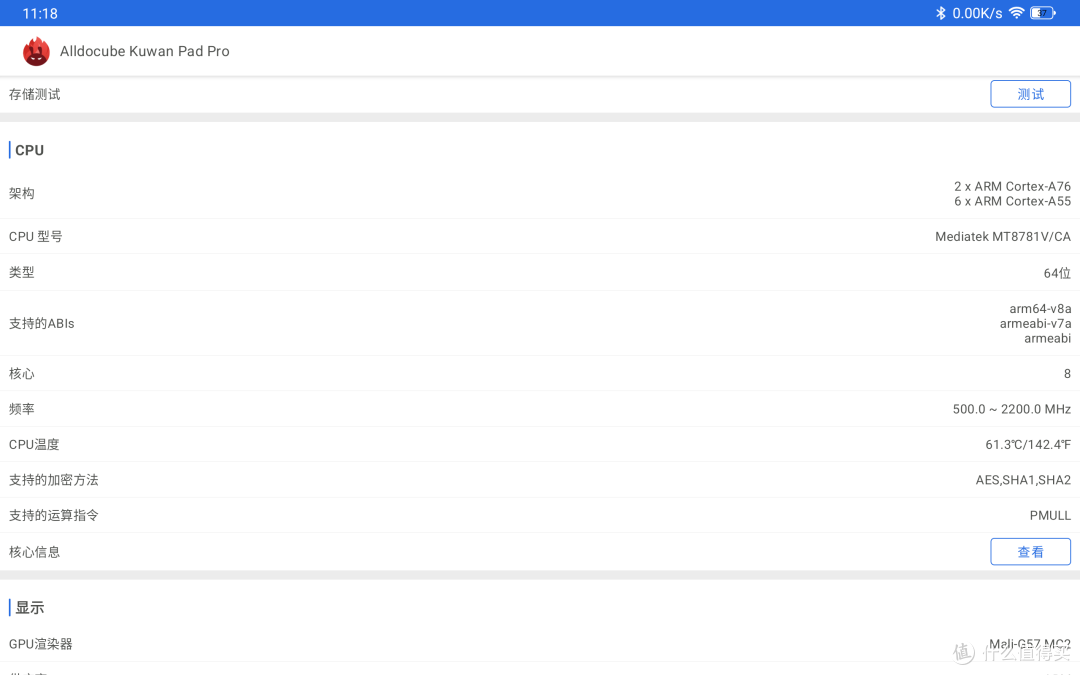Click the CPU section header
This screenshot has width=1080, height=675.
click(29, 150)
